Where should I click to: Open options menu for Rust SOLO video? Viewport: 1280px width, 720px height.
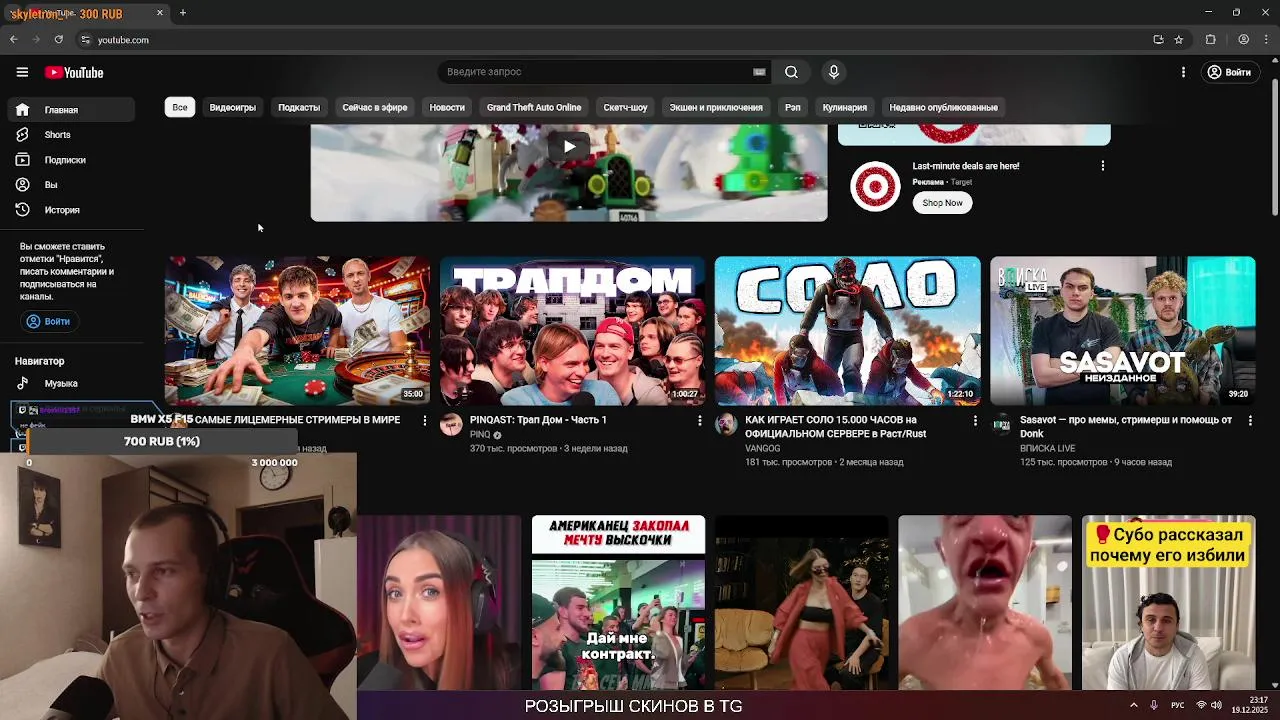(975, 421)
